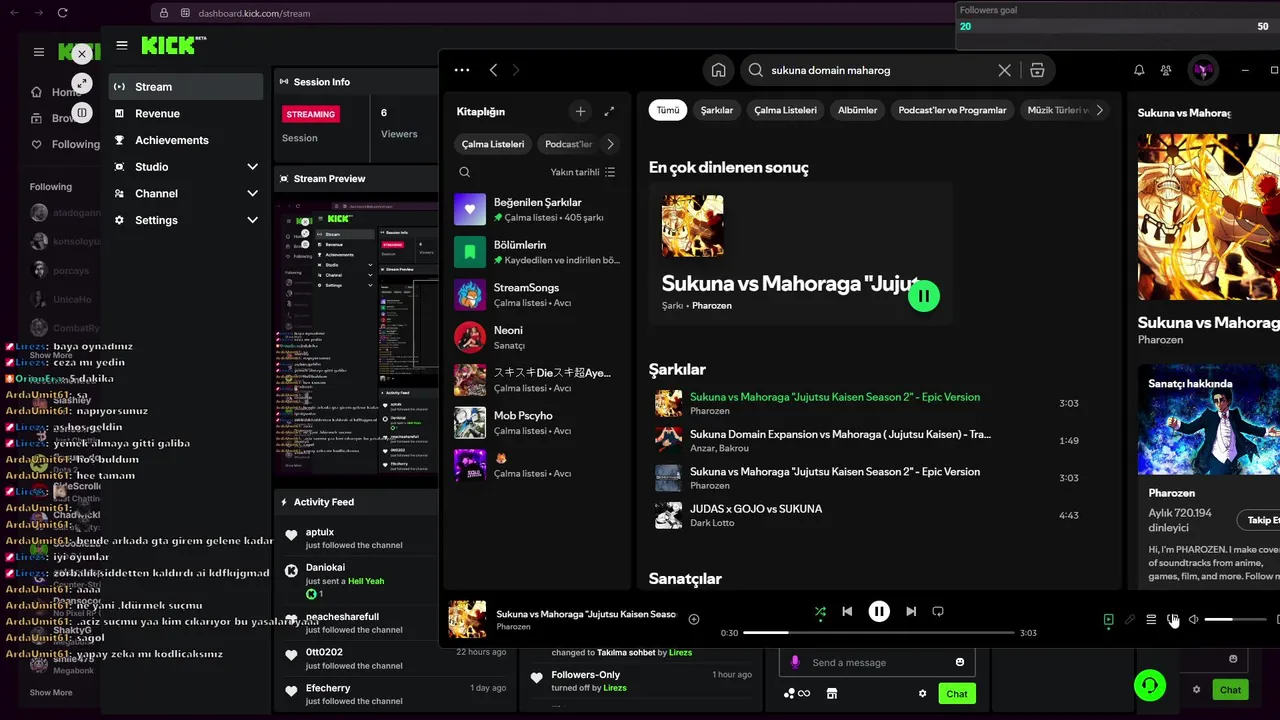Viewport: 1280px width, 720px height.
Task: Open the Spotify Browse icon in search bar
Action: pos(1037,70)
